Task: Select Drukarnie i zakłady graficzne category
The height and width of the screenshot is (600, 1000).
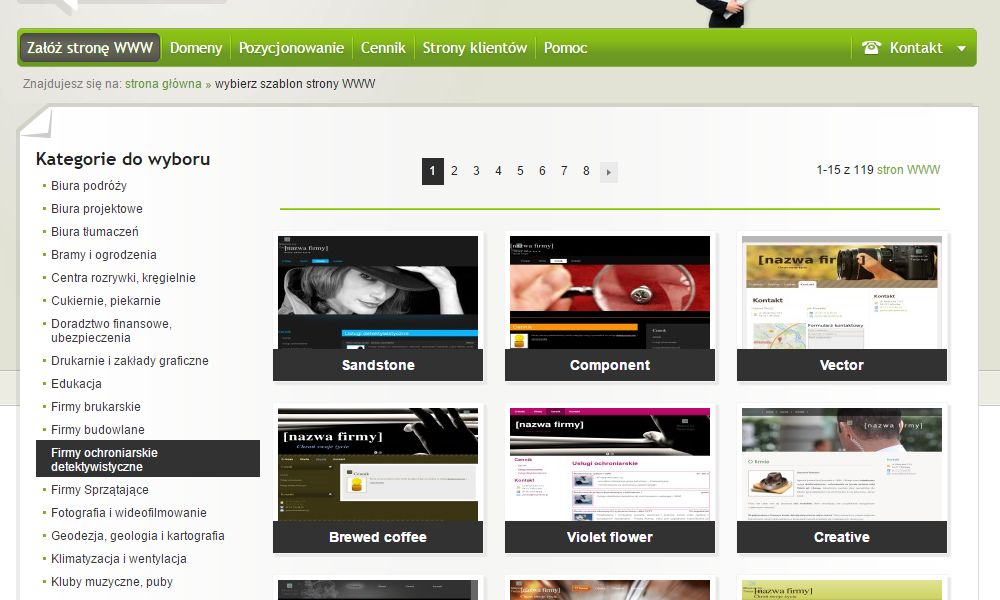Action: [129, 360]
